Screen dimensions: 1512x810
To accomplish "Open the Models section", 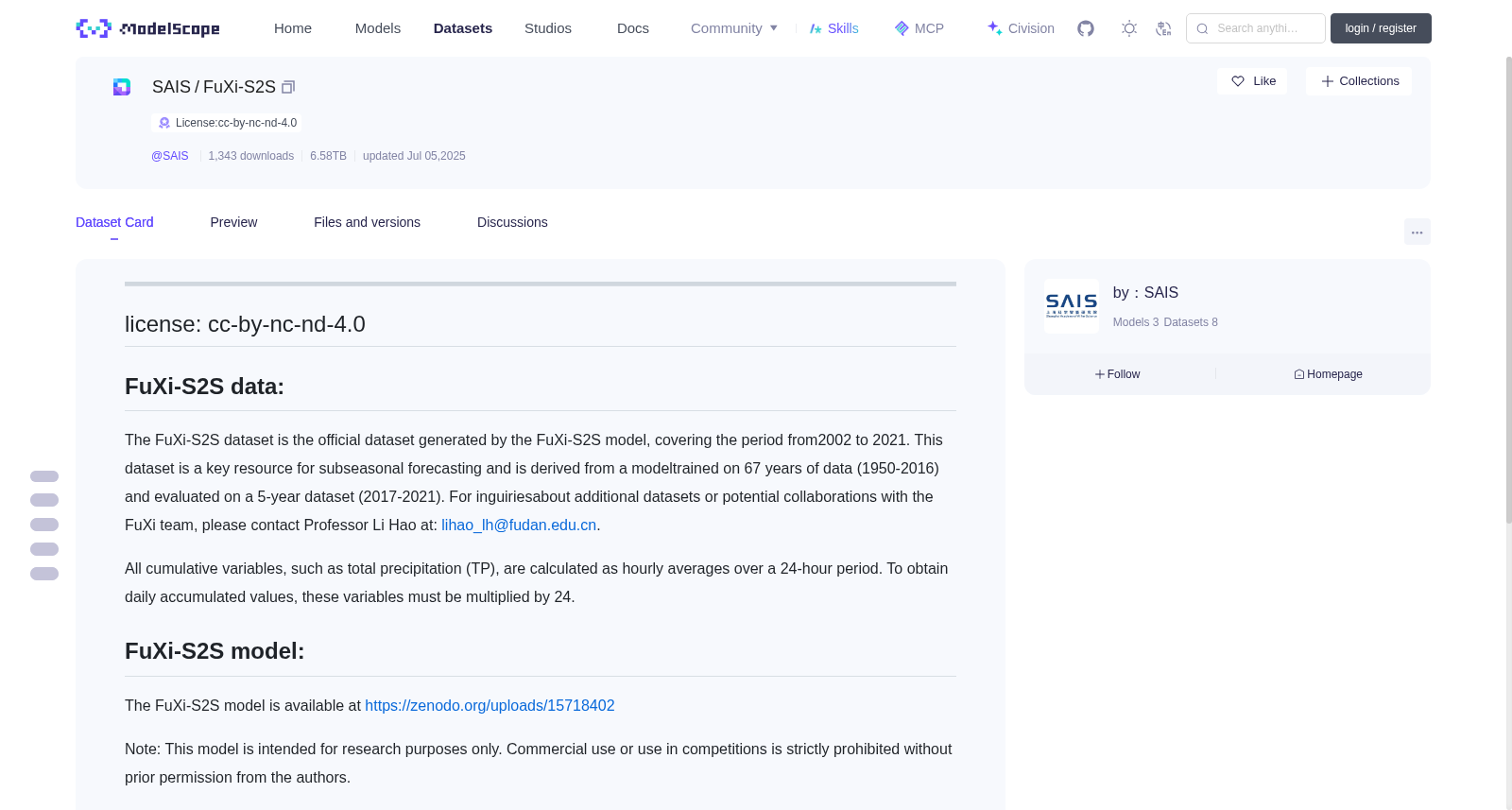I will coord(378,28).
